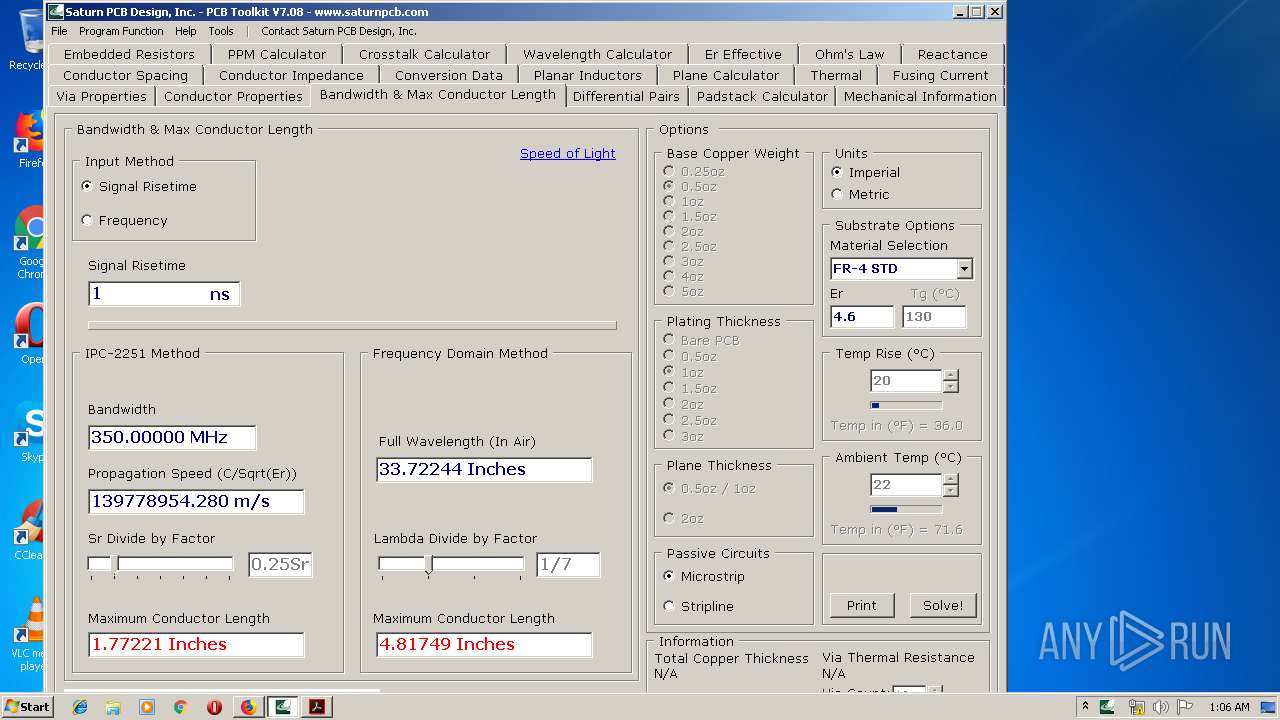Open the Planar Inductors tab

pyautogui.click(x=588, y=75)
